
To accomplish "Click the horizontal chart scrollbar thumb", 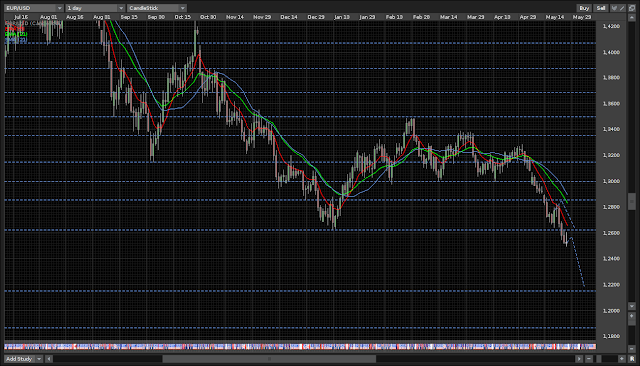I will click(x=269, y=359).
